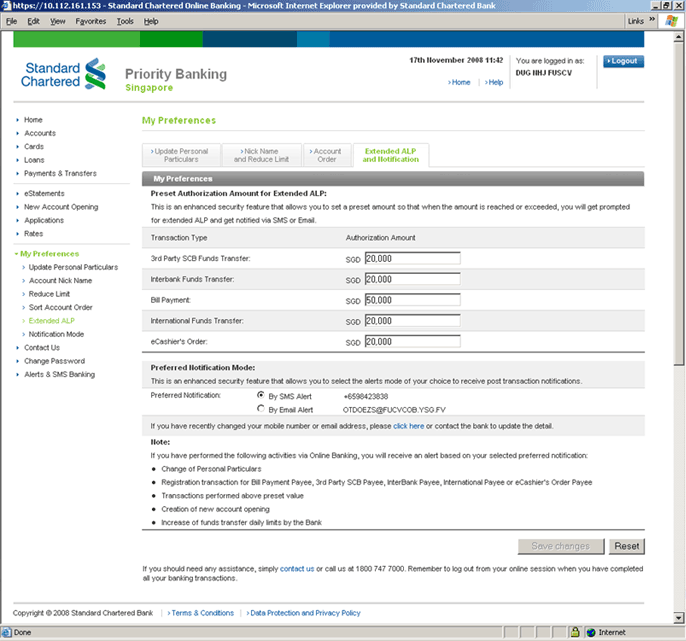The image size is (686, 641).
Task: Open Change Password in the sidebar
Action: (54, 361)
